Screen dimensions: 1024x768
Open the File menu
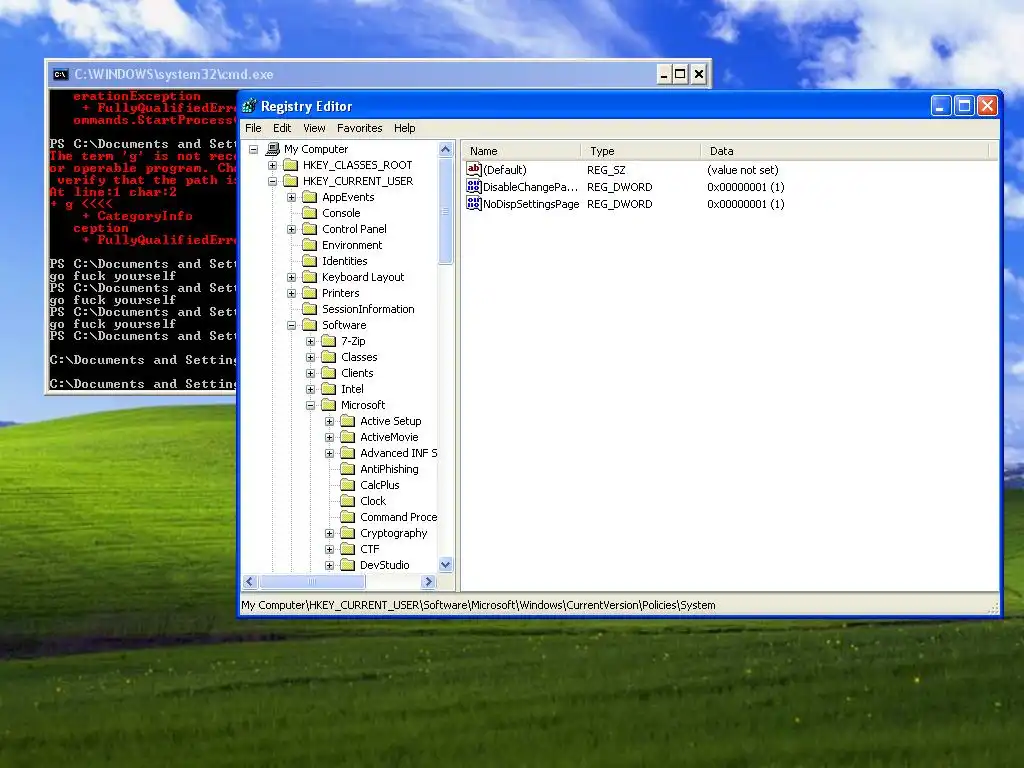click(253, 128)
